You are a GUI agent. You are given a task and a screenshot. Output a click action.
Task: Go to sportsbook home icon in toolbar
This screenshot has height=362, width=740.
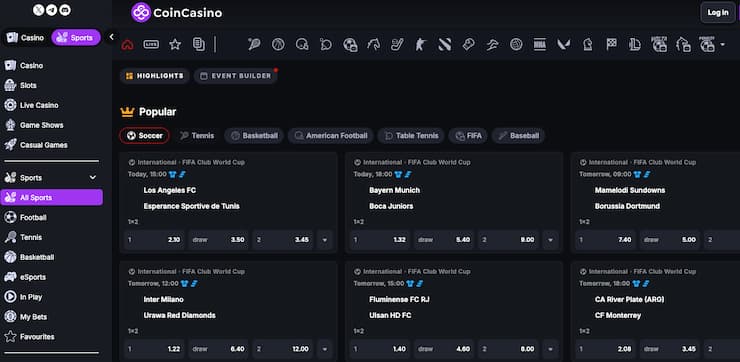click(127, 44)
